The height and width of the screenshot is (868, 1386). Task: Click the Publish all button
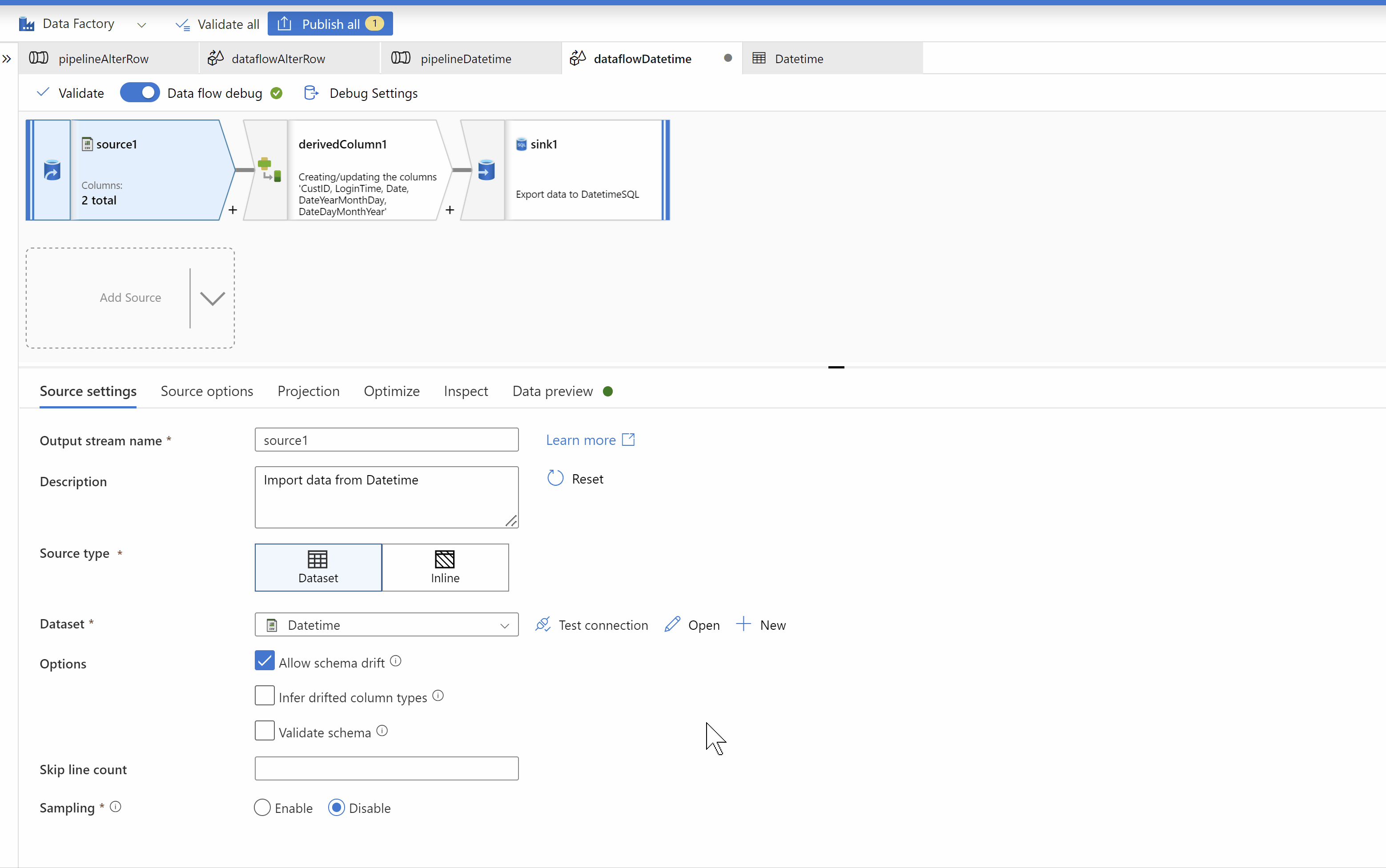(x=329, y=24)
